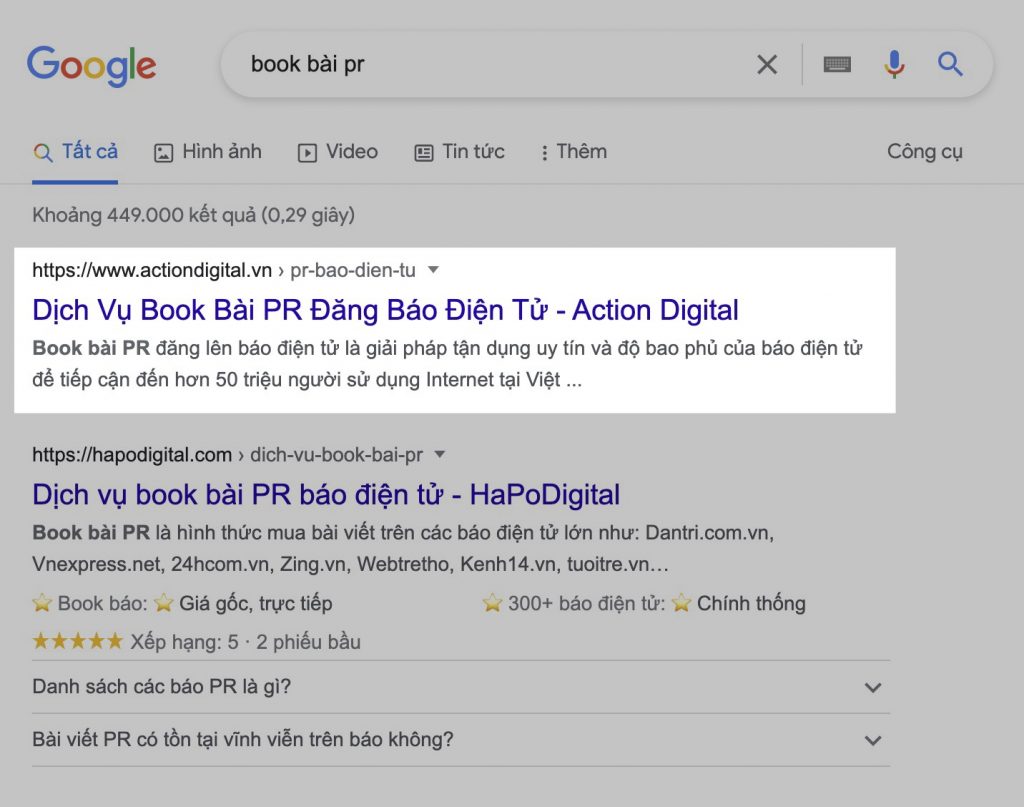Click the 'Xếp hạng: 5 · 2 phiếu bầu' rating text
The height and width of the screenshot is (807, 1024).
coord(246,642)
